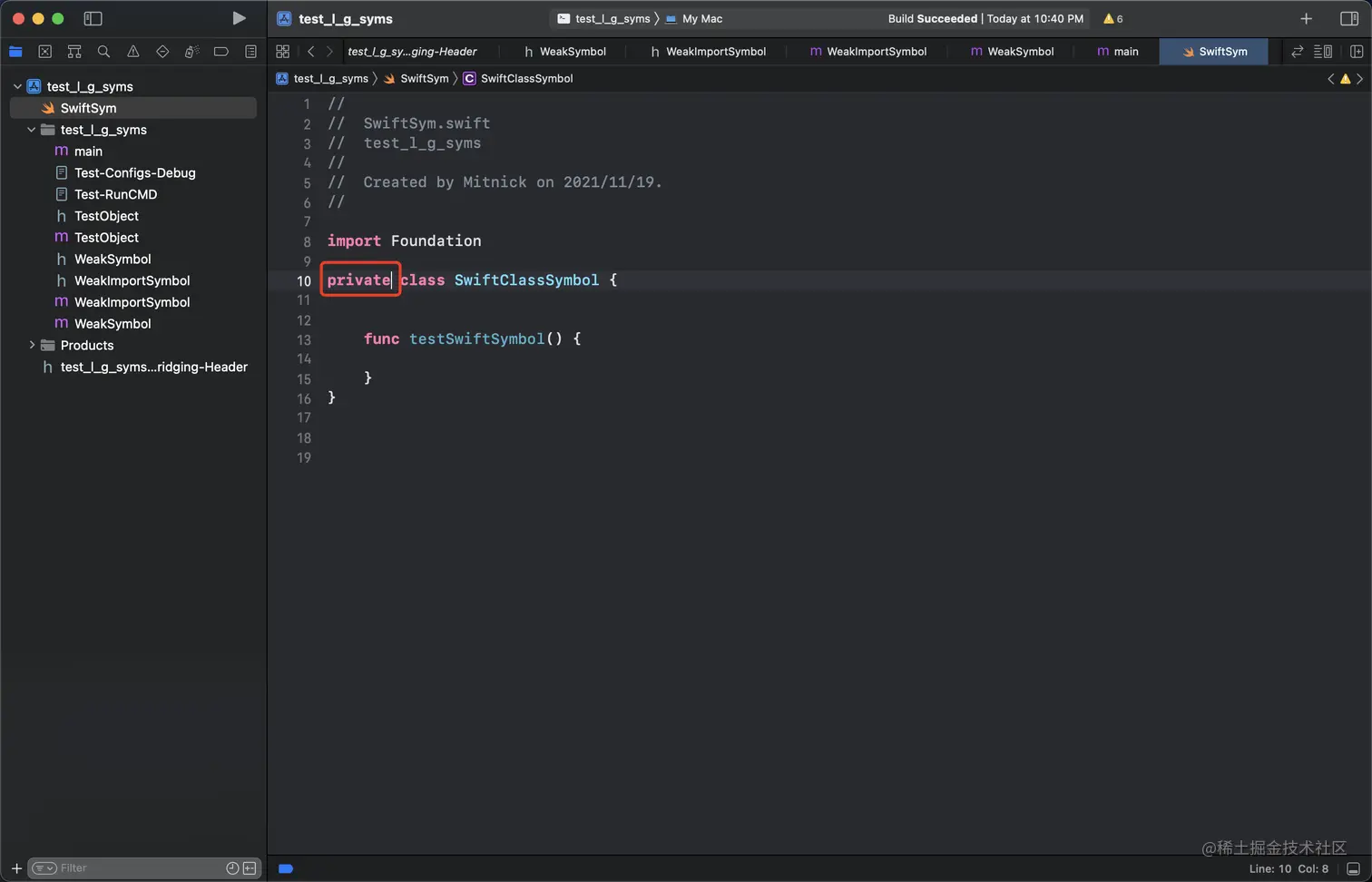Open WeakImportSymbol header in the navigator
This screenshot has width=1372, height=882.
132,280
